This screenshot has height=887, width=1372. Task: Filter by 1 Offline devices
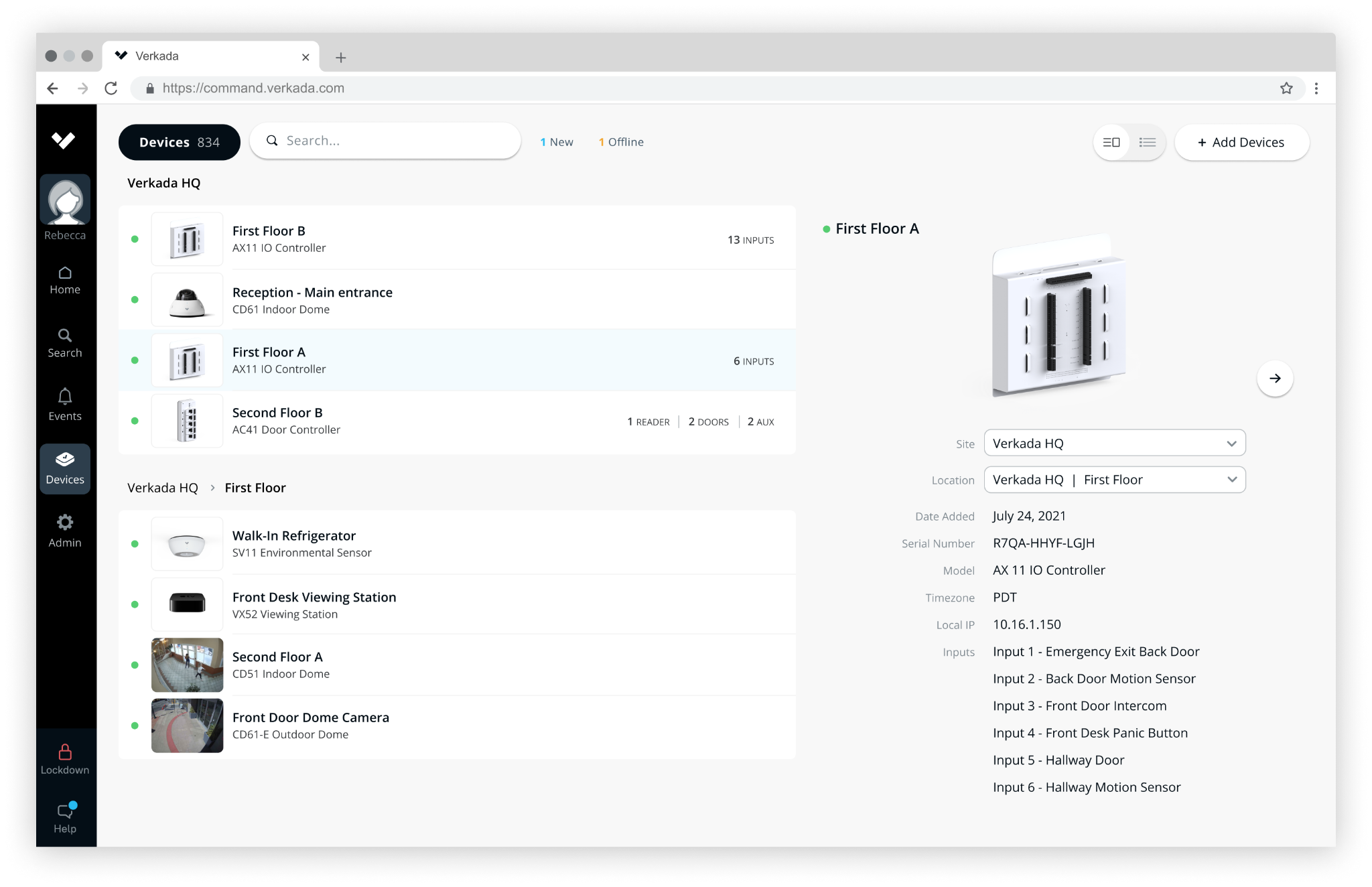[x=621, y=142]
